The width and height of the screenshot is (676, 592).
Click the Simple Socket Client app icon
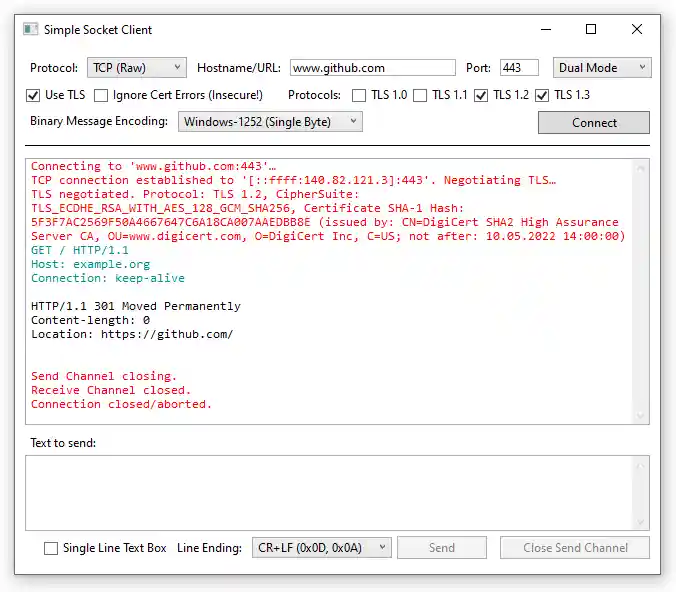point(31,30)
